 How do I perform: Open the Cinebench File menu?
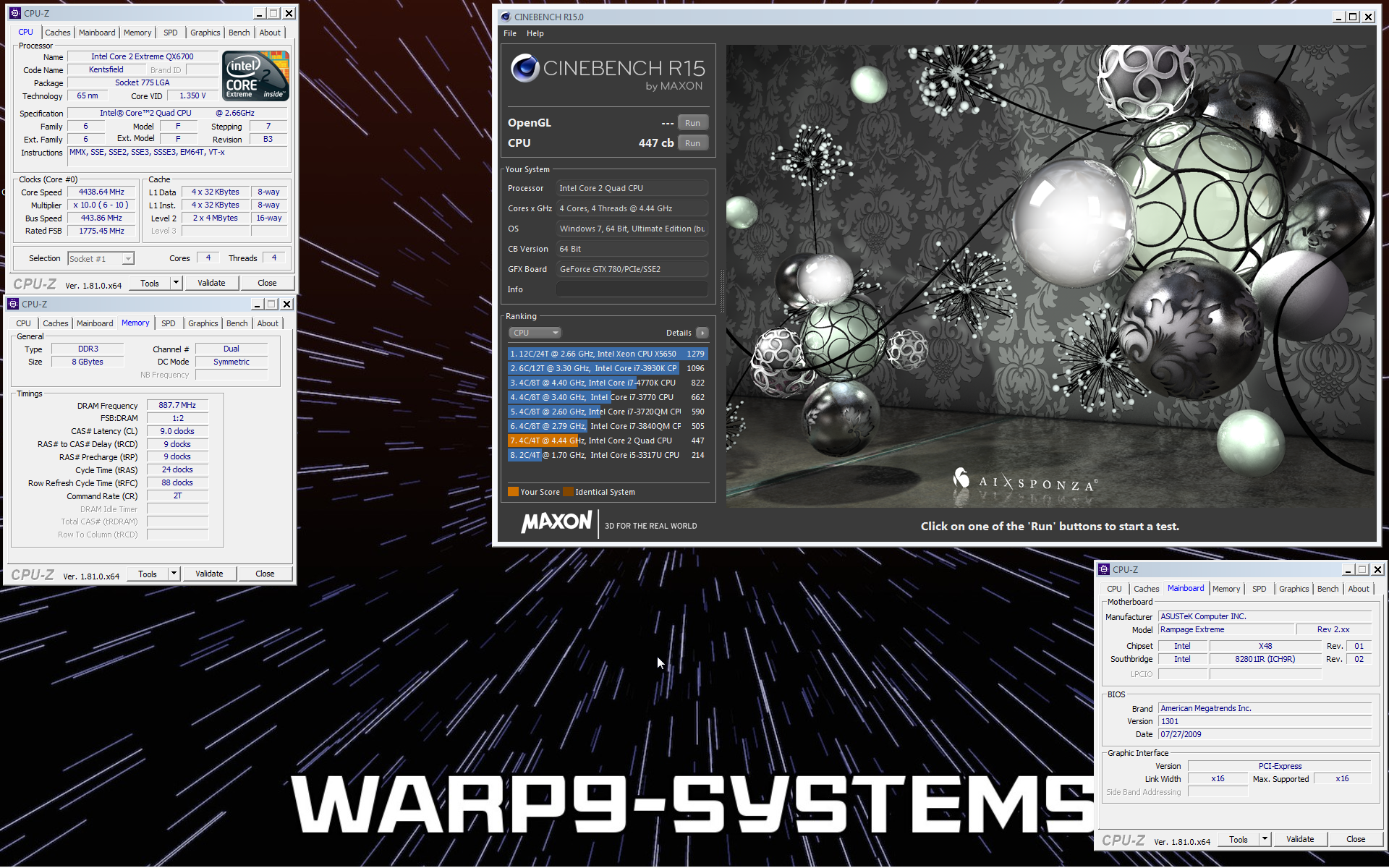click(510, 33)
